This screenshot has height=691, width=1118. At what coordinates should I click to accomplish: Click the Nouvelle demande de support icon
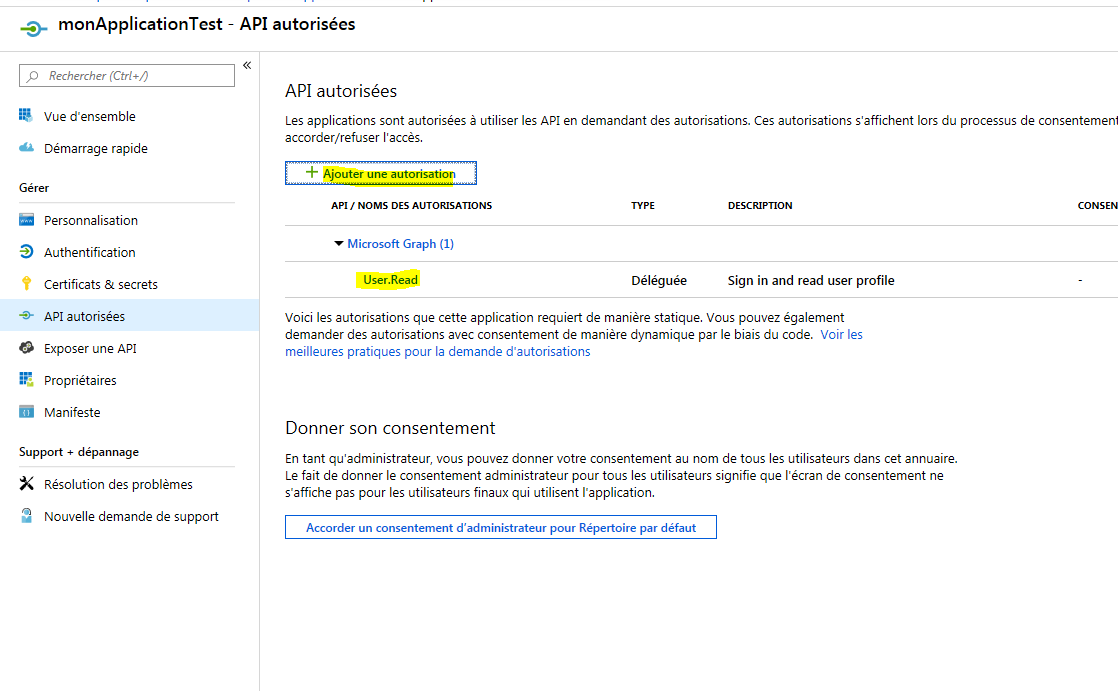pos(26,516)
